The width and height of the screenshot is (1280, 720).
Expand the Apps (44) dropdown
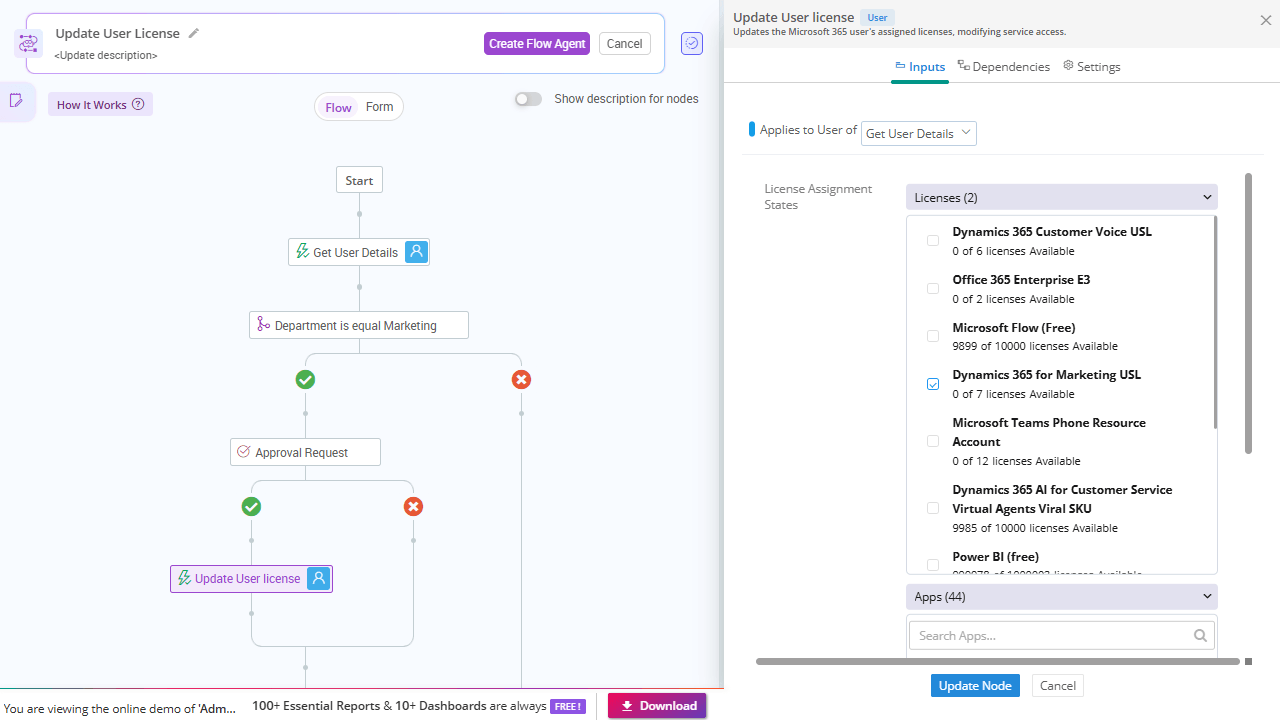1062,597
